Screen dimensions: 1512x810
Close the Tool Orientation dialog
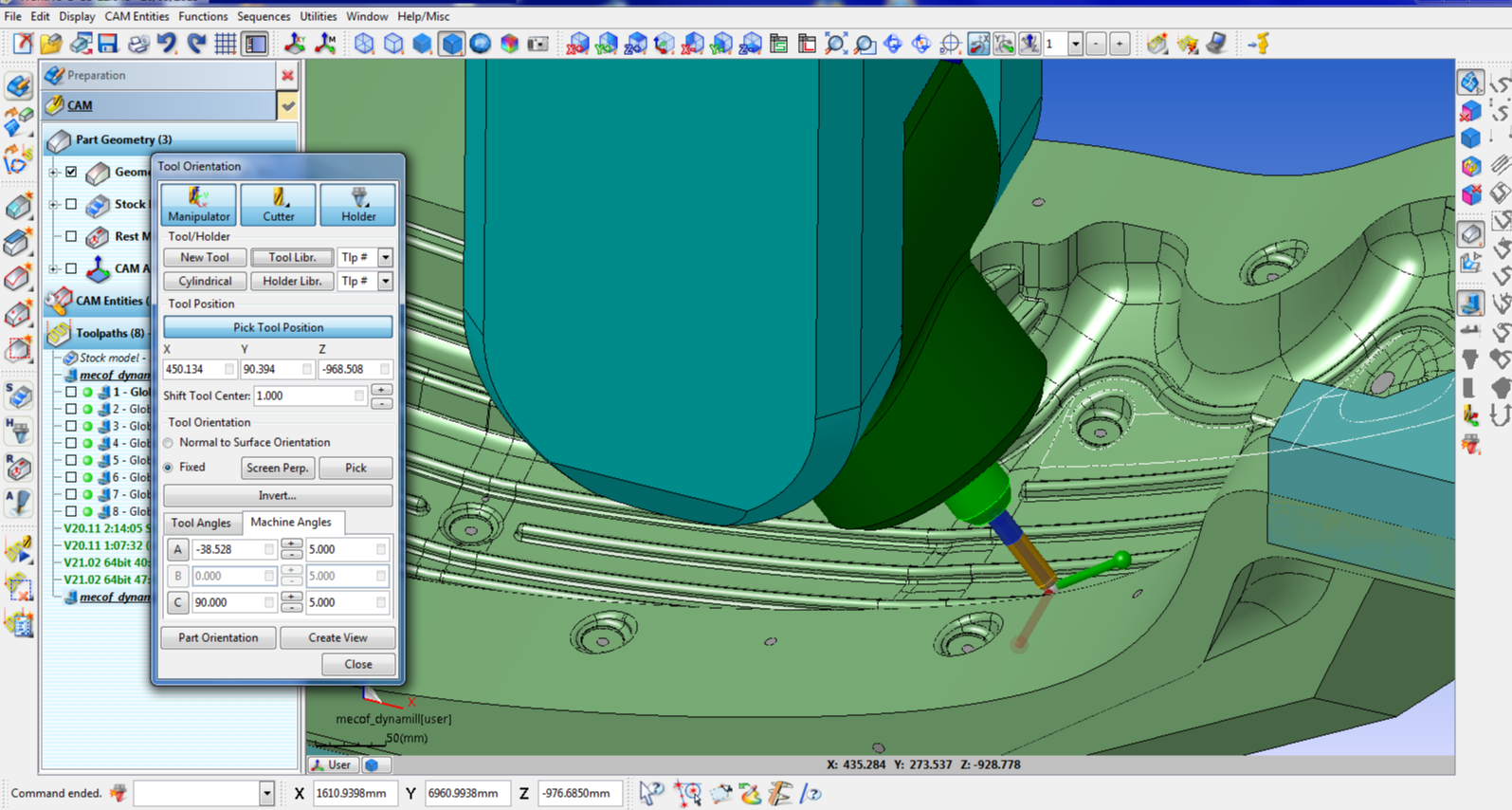[358, 664]
